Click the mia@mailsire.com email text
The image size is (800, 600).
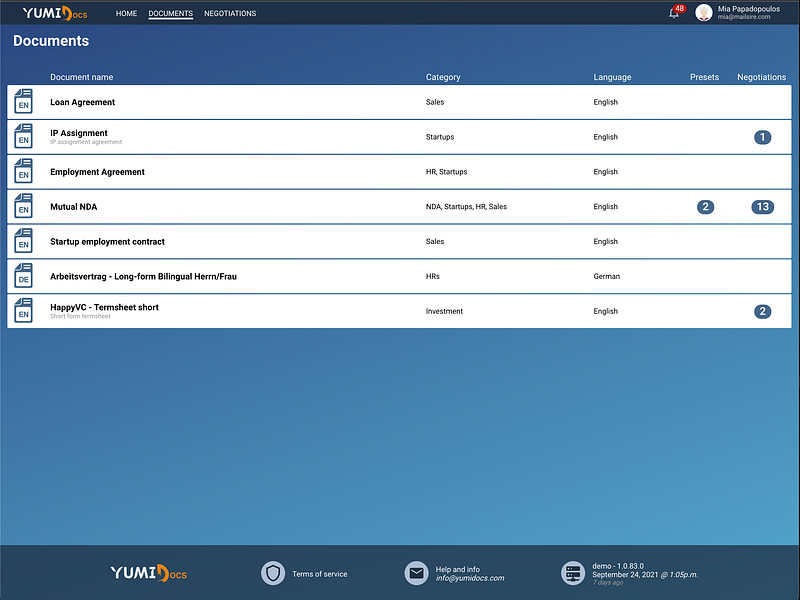[744, 17]
